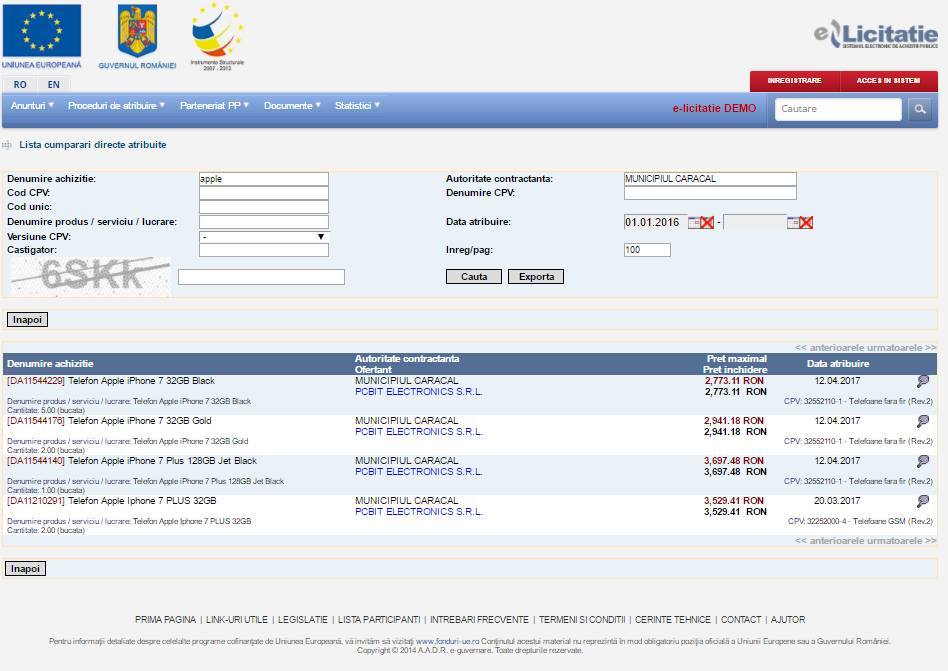
Task: View details of iPhone 7 32GB Black entry
Action: (x=922, y=381)
